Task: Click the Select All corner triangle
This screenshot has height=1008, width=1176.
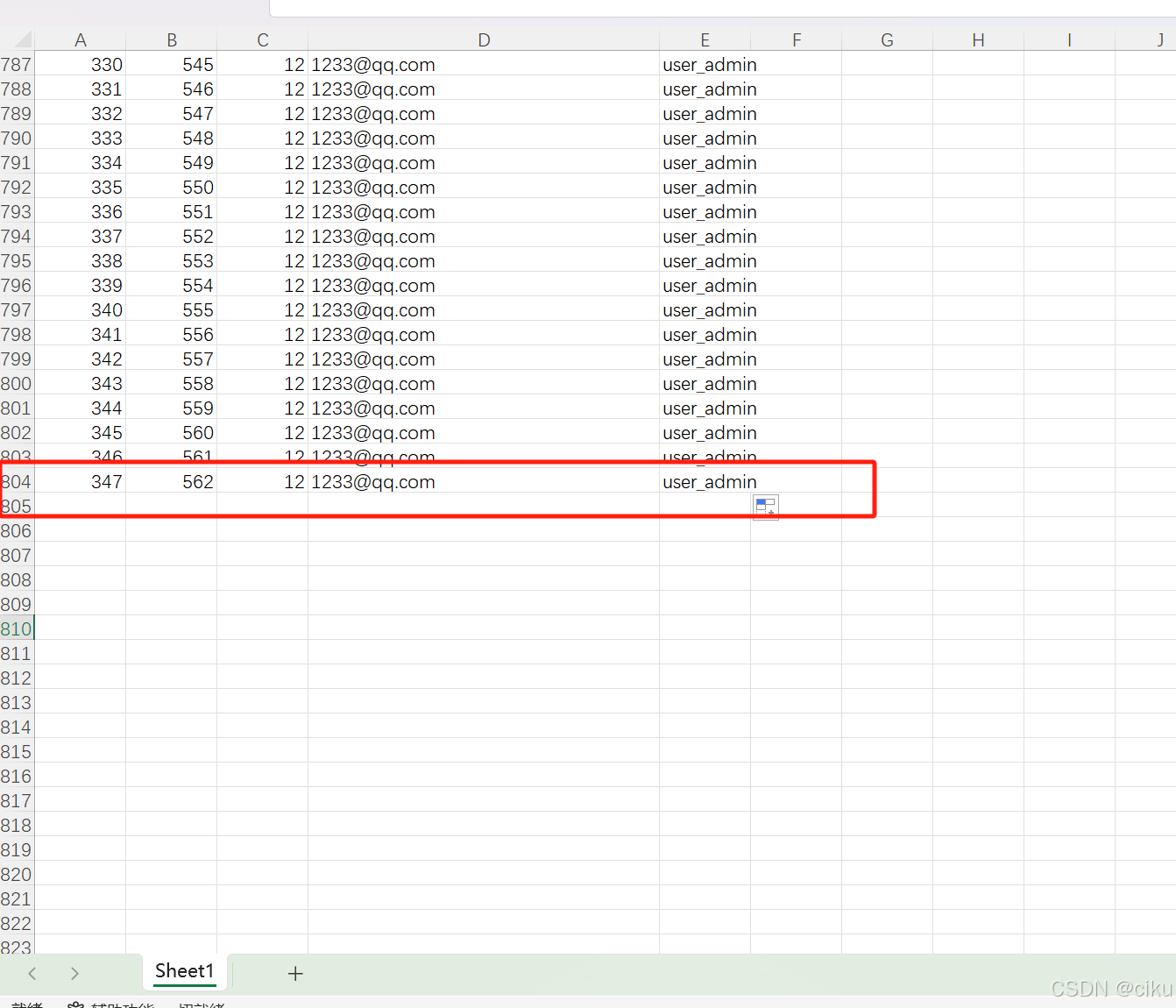Action: pos(24,39)
